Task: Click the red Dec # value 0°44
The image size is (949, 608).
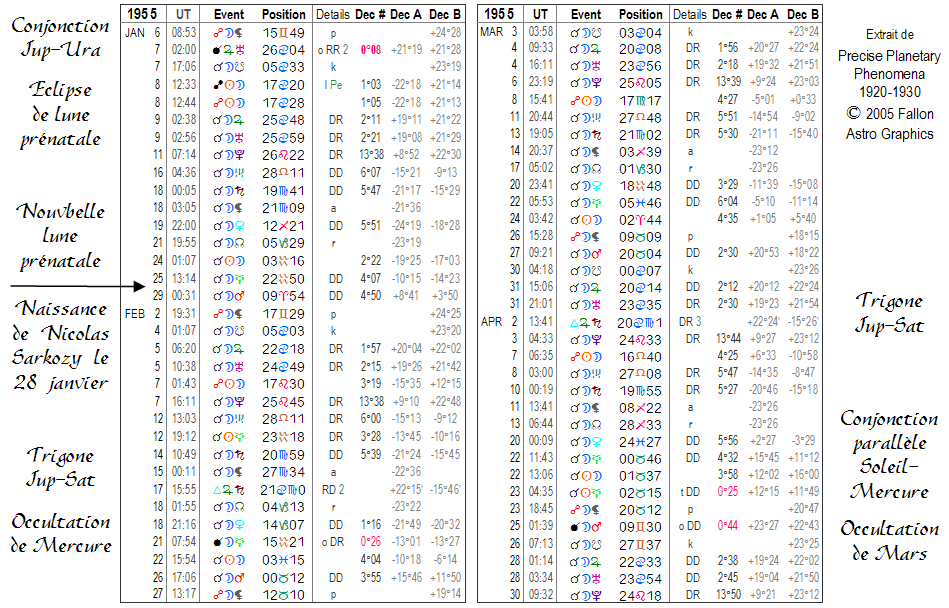Action: click(727, 526)
